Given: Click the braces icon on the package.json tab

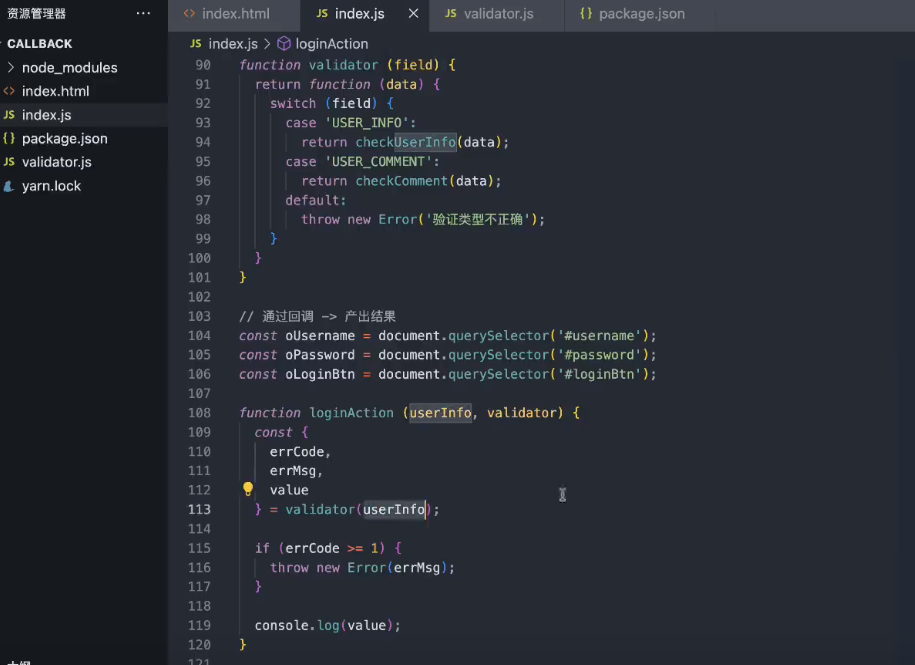Looking at the screenshot, I should coord(586,13).
